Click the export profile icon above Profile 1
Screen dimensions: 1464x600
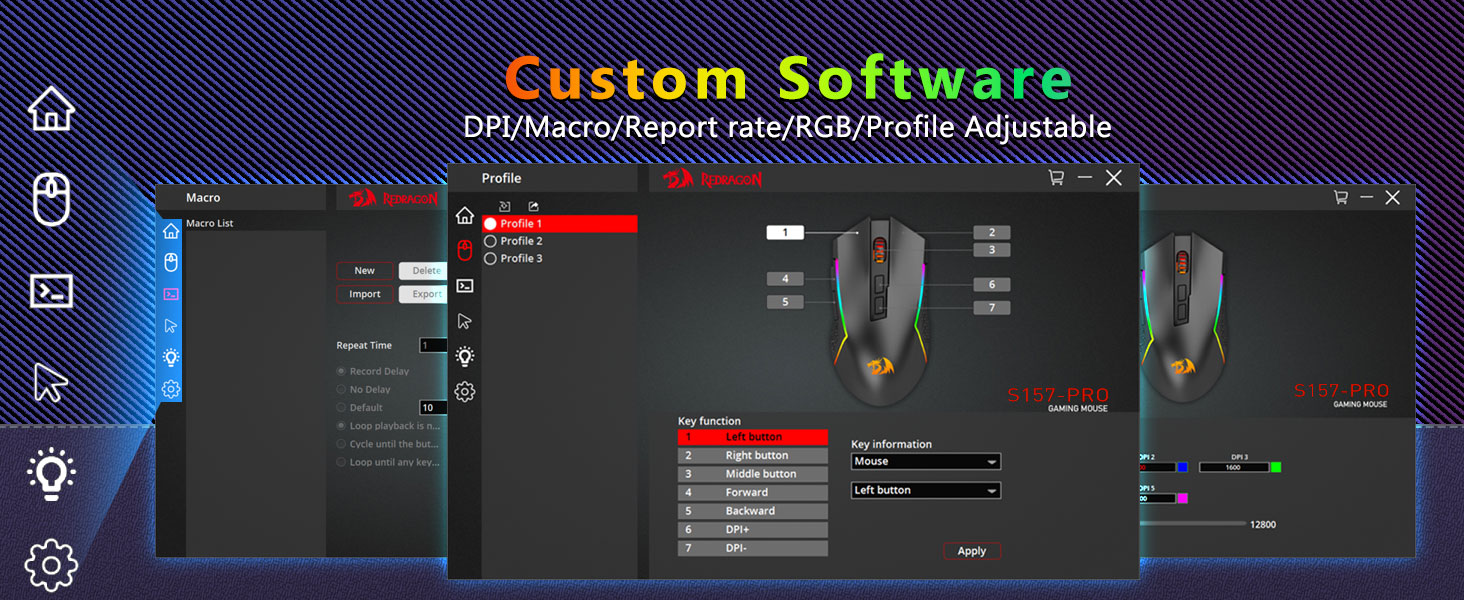tap(533, 206)
